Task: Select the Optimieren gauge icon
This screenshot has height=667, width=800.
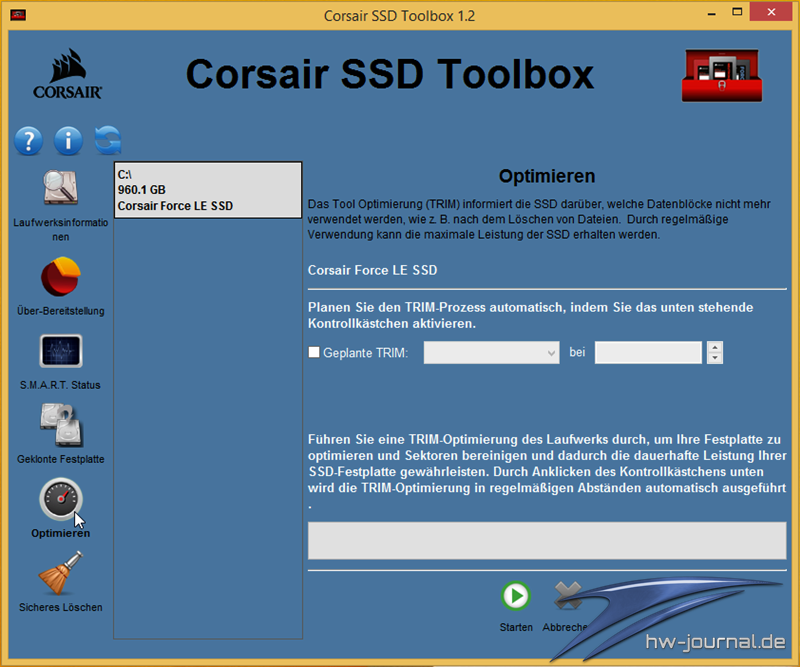Action: 61,499
